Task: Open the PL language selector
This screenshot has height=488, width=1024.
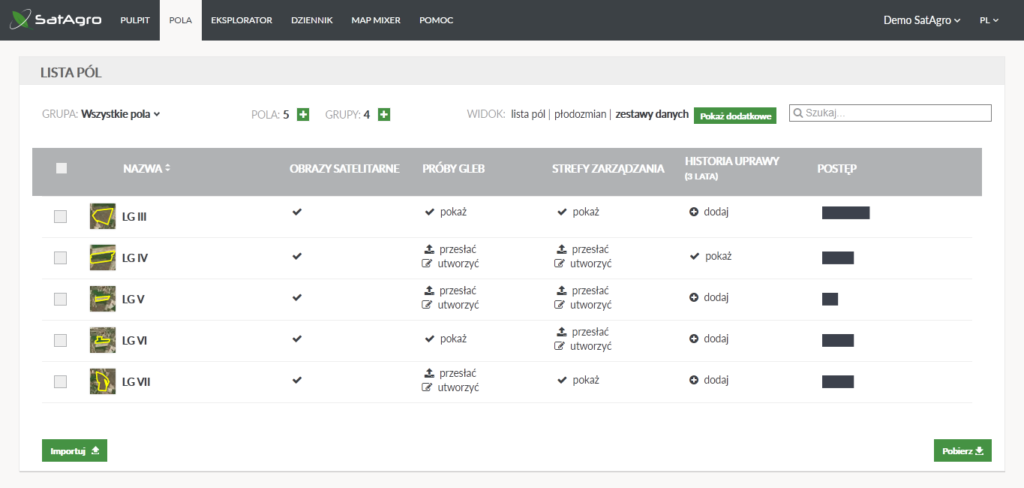Action: [990, 20]
